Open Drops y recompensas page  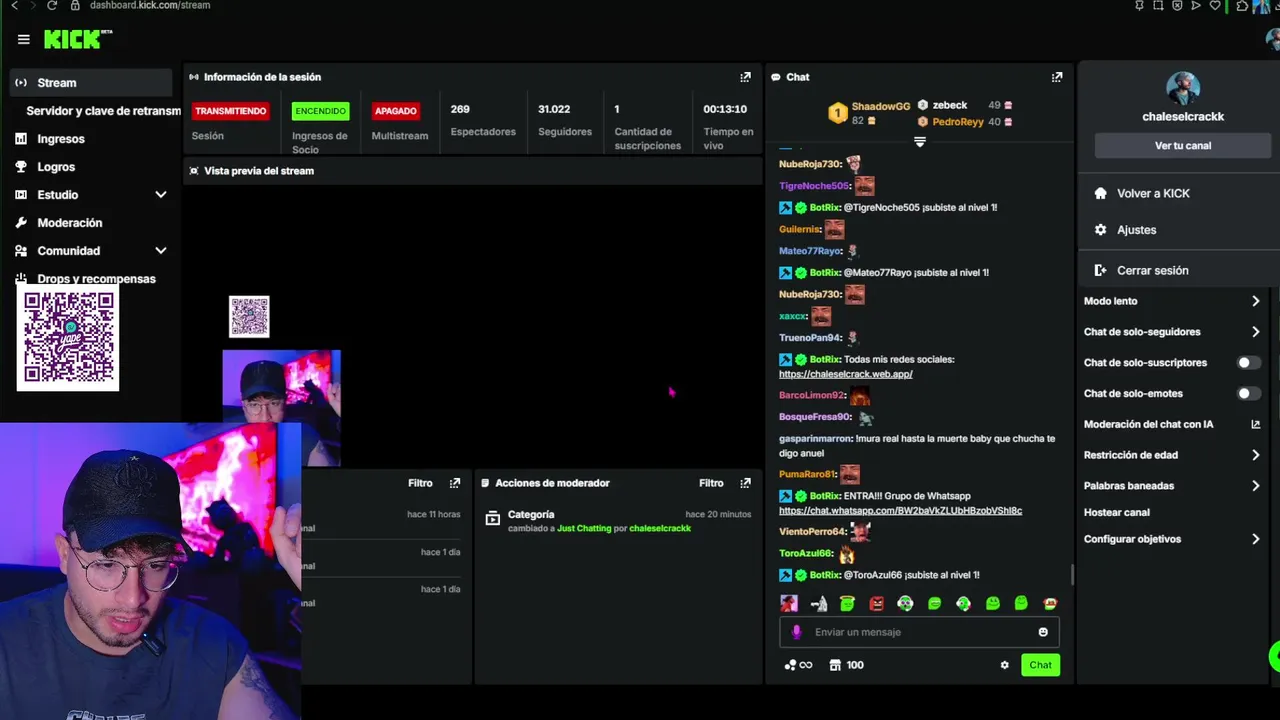point(96,279)
